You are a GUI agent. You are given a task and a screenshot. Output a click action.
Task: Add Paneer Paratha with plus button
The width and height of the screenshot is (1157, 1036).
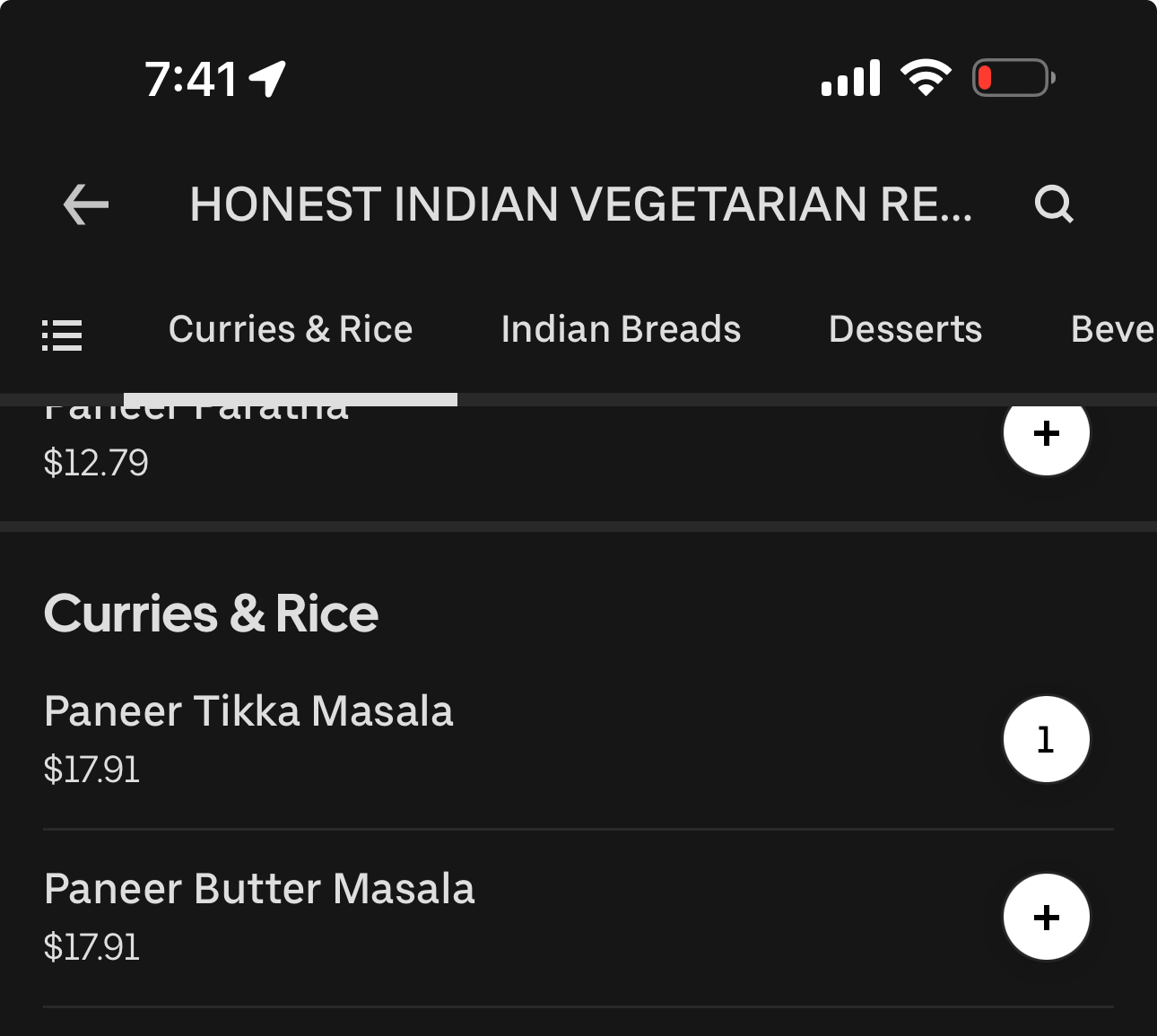point(1046,433)
